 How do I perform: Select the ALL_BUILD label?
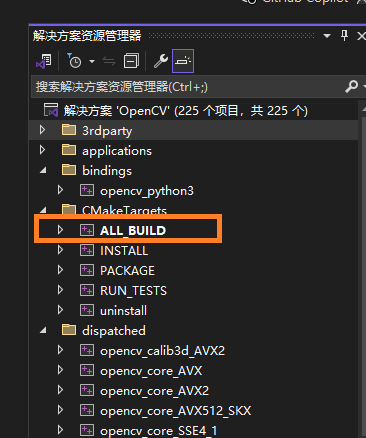pyautogui.click(x=133, y=231)
